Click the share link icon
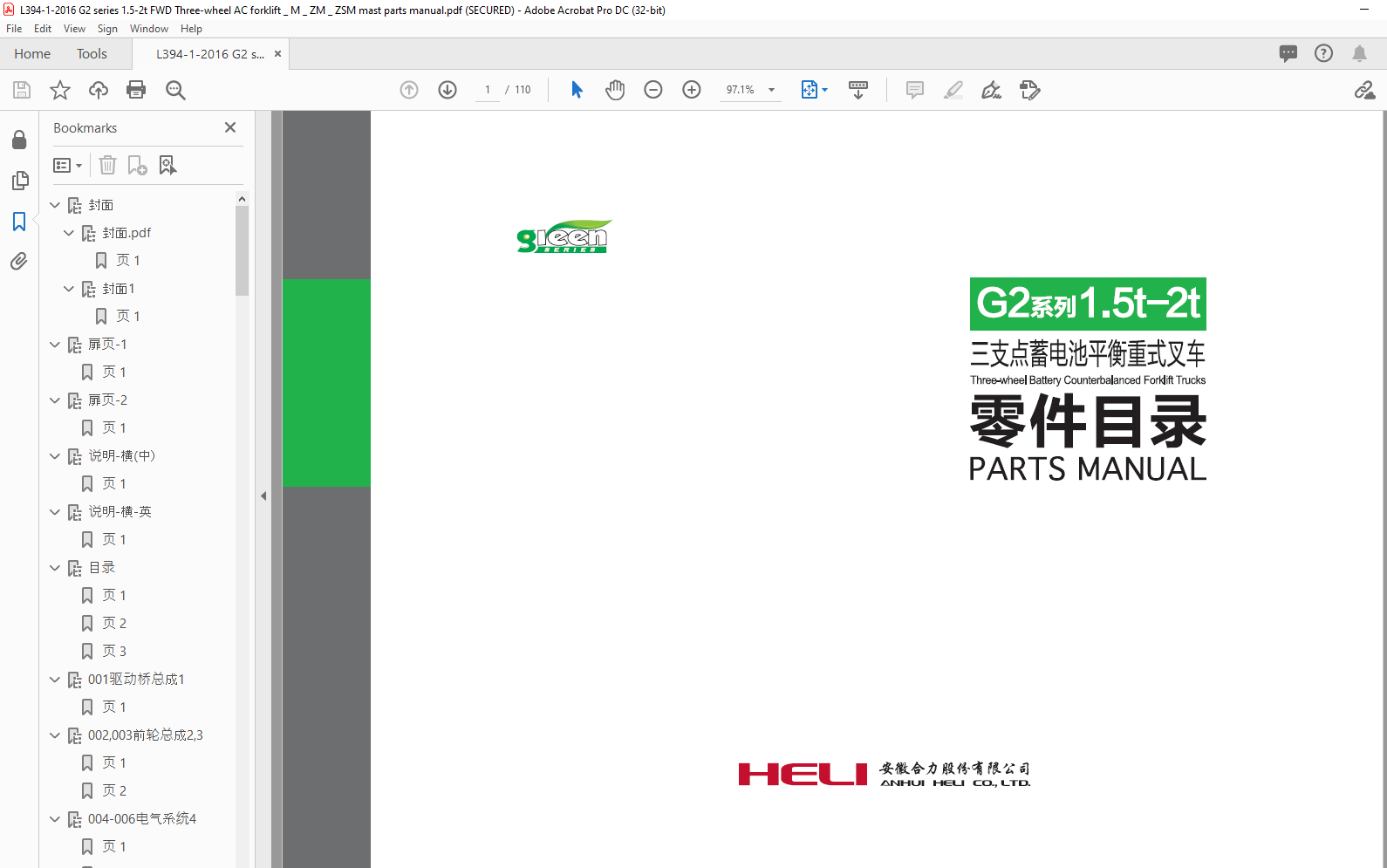This screenshot has height=868, width=1387. (1364, 90)
